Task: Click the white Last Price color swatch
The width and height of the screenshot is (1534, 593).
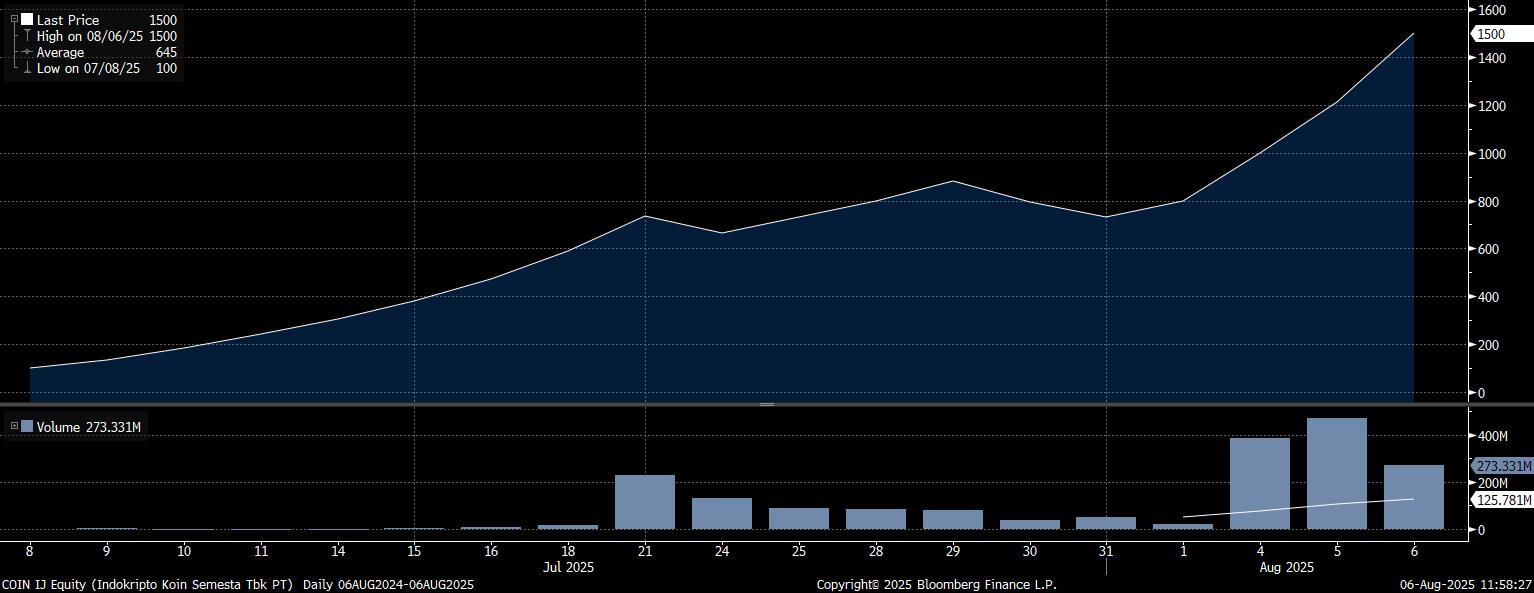Action: coord(27,20)
